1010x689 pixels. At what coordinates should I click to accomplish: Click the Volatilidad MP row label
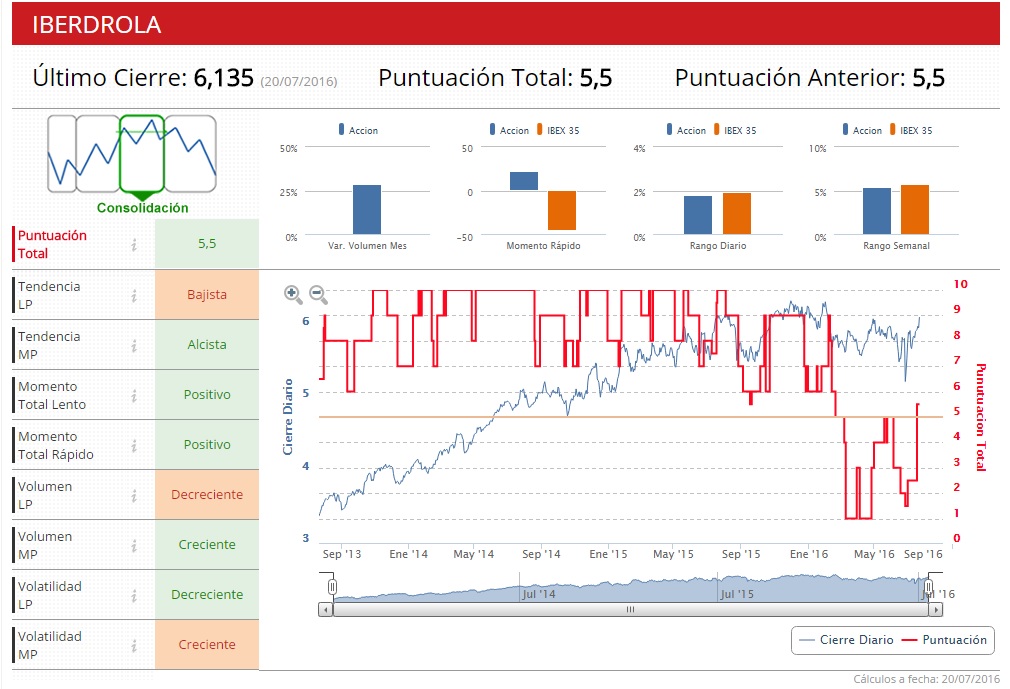tap(50, 645)
